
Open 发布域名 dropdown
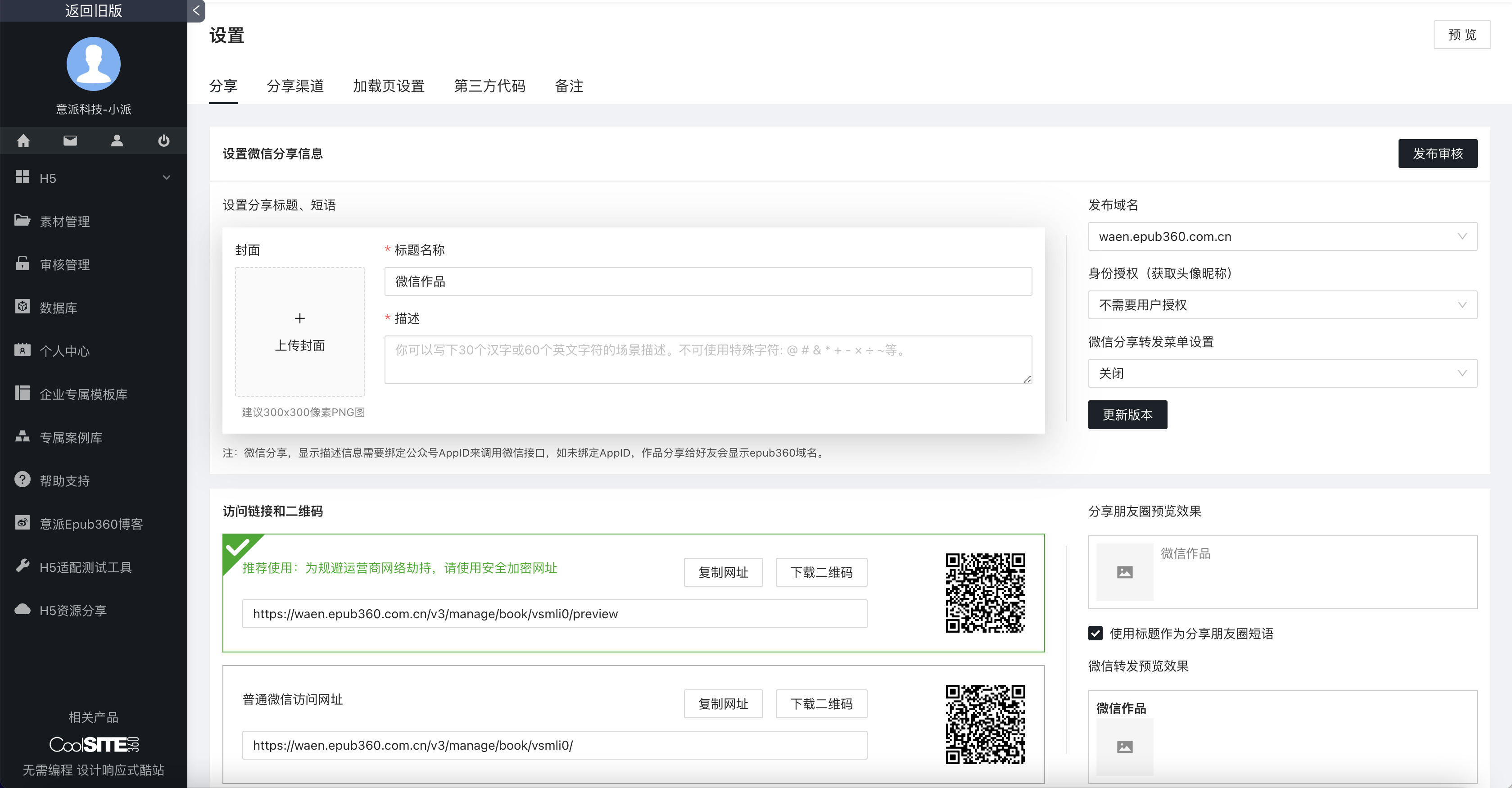[x=1282, y=236]
